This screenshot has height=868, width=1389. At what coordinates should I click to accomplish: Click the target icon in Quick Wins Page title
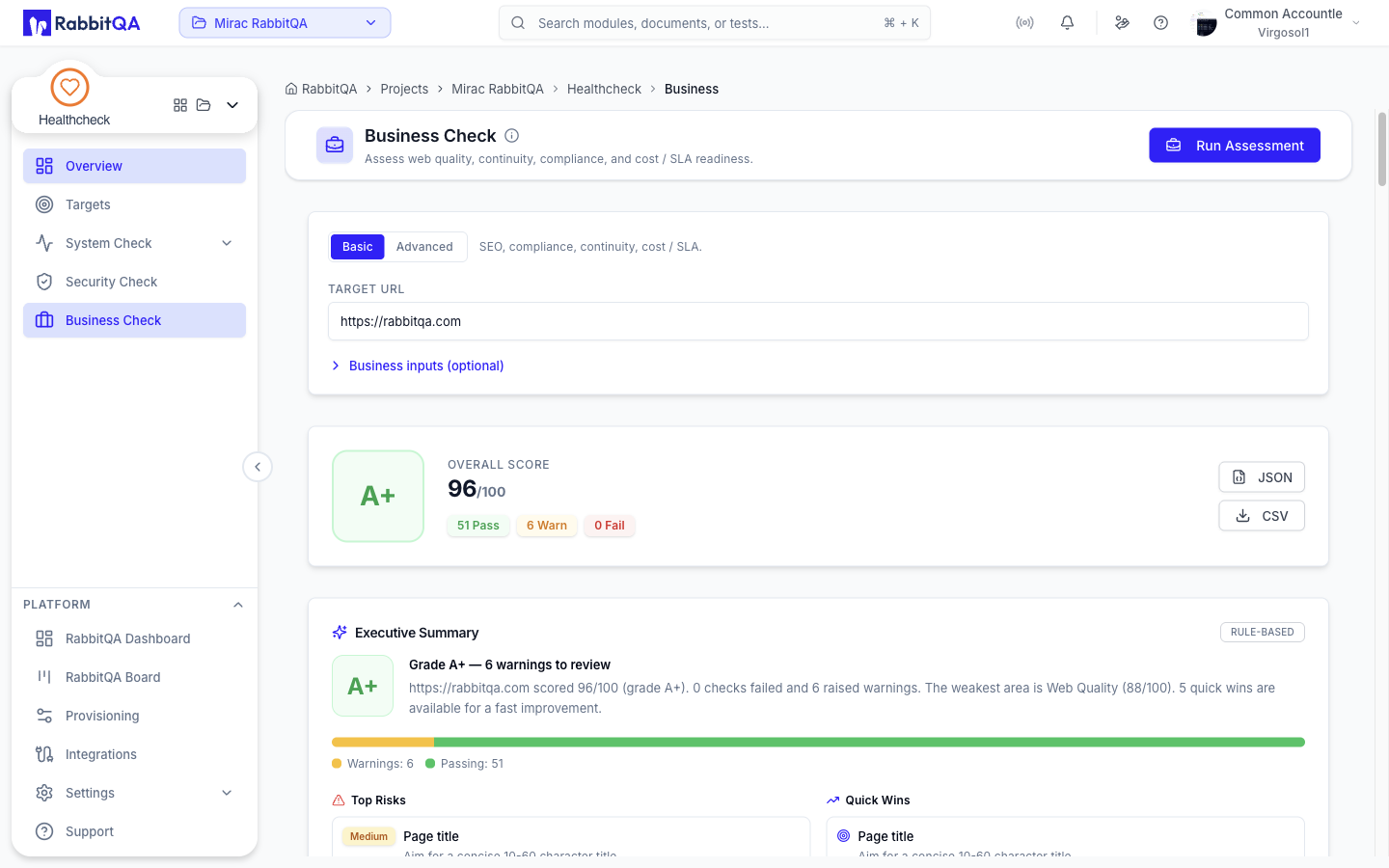click(x=844, y=836)
